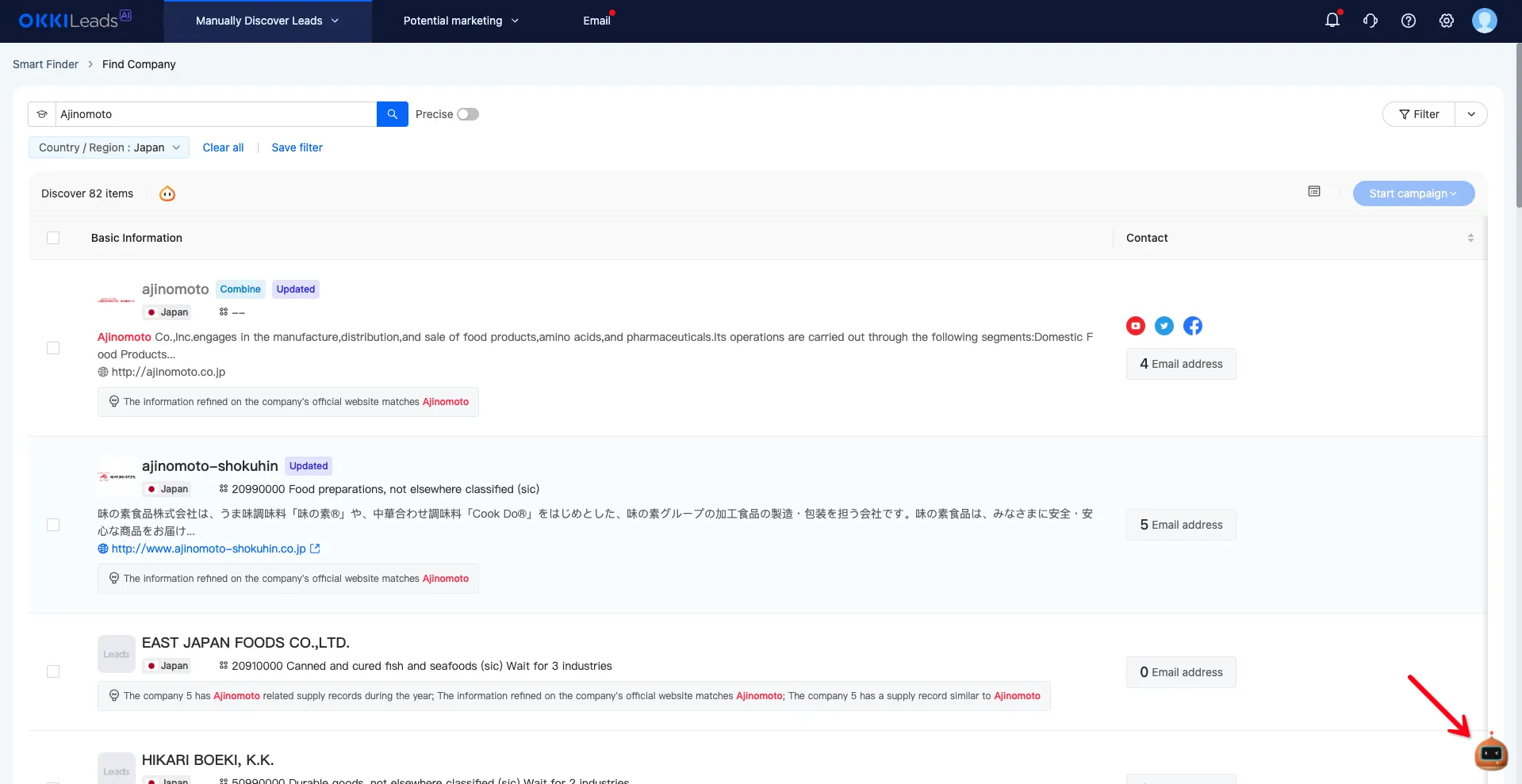The height and width of the screenshot is (784, 1522).
Task: Open ajinomoto's Twitter social icon
Action: (x=1164, y=326)
